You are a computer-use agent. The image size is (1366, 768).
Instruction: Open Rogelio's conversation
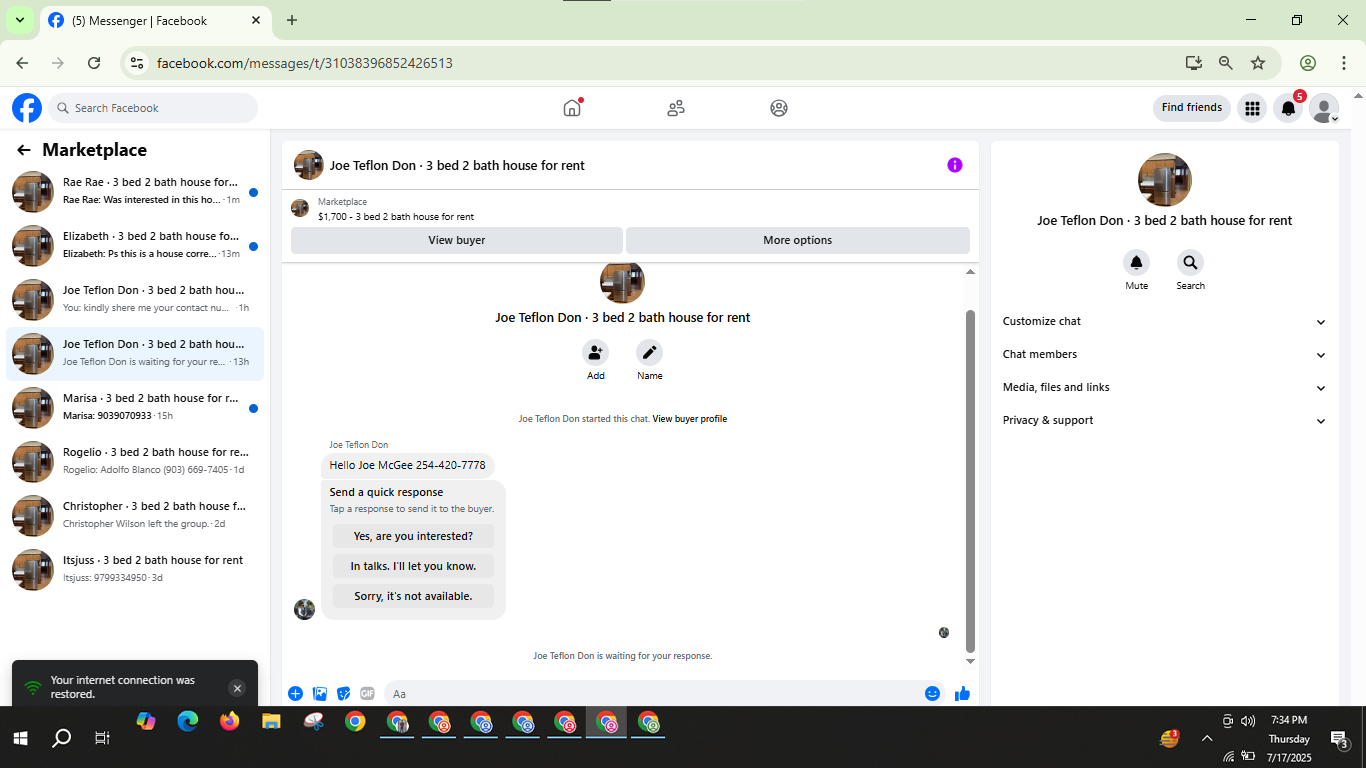pyautogui.click(x=135, y=462)
